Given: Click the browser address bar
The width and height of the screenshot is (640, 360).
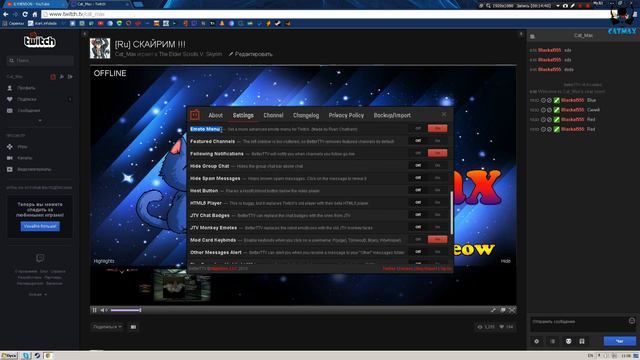Looking at the screenshot, I should [x=327, y=14].
